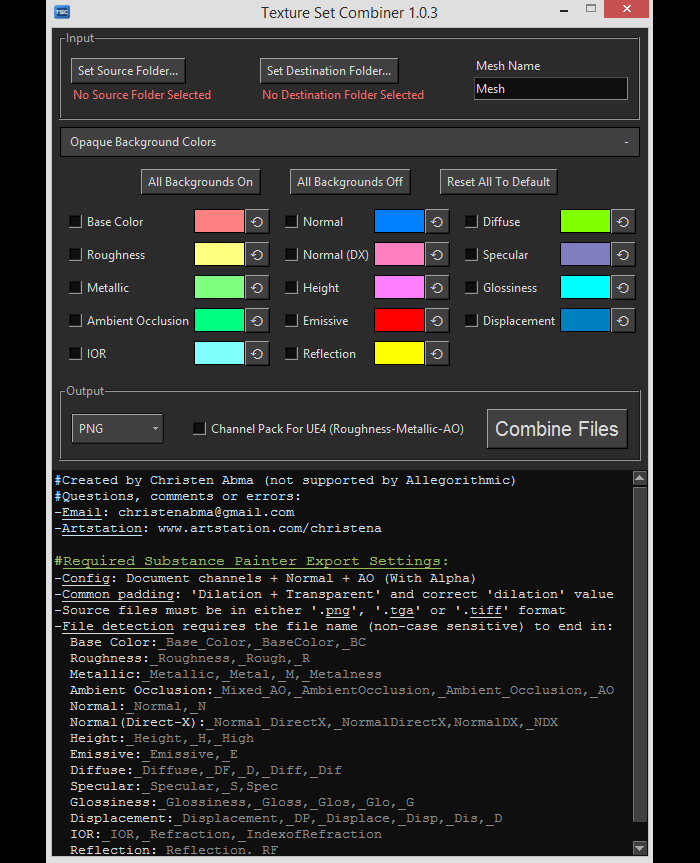Viewport: 700px width, 863px height.
Task: Pick the Metallic light green swatch
Action: pos(219,287)
